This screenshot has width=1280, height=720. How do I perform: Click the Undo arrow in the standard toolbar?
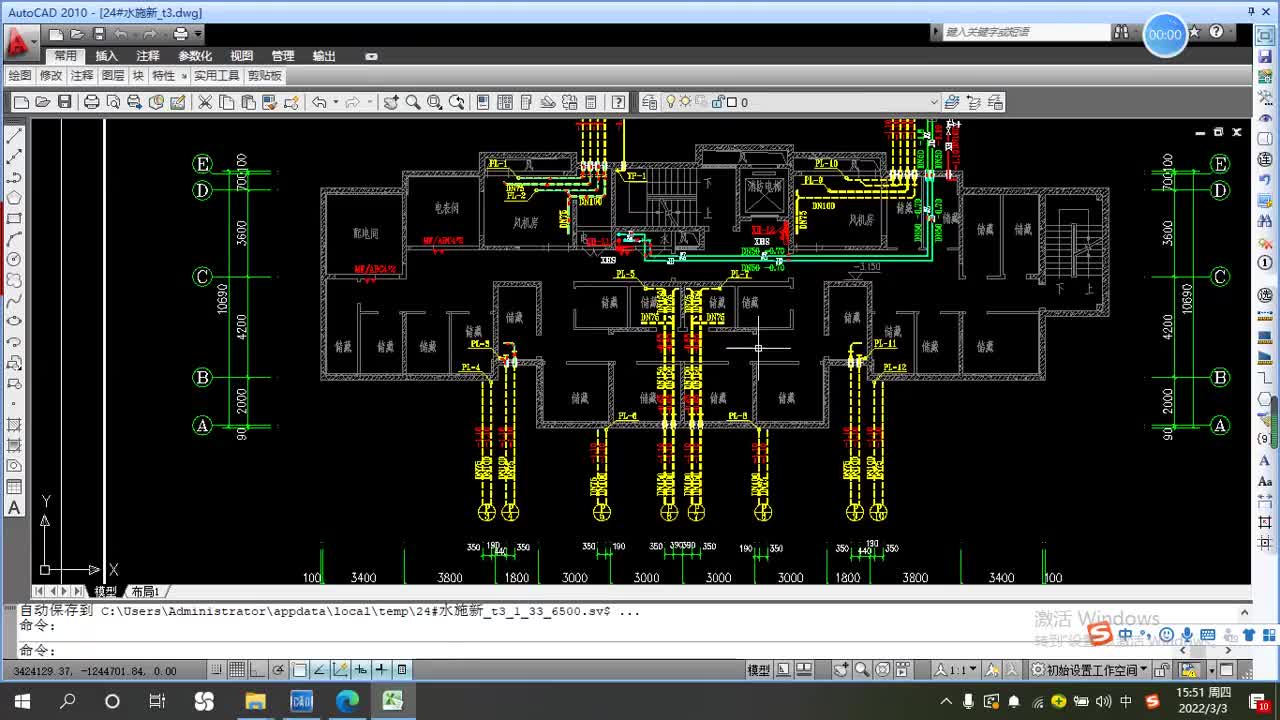point(319,102)
